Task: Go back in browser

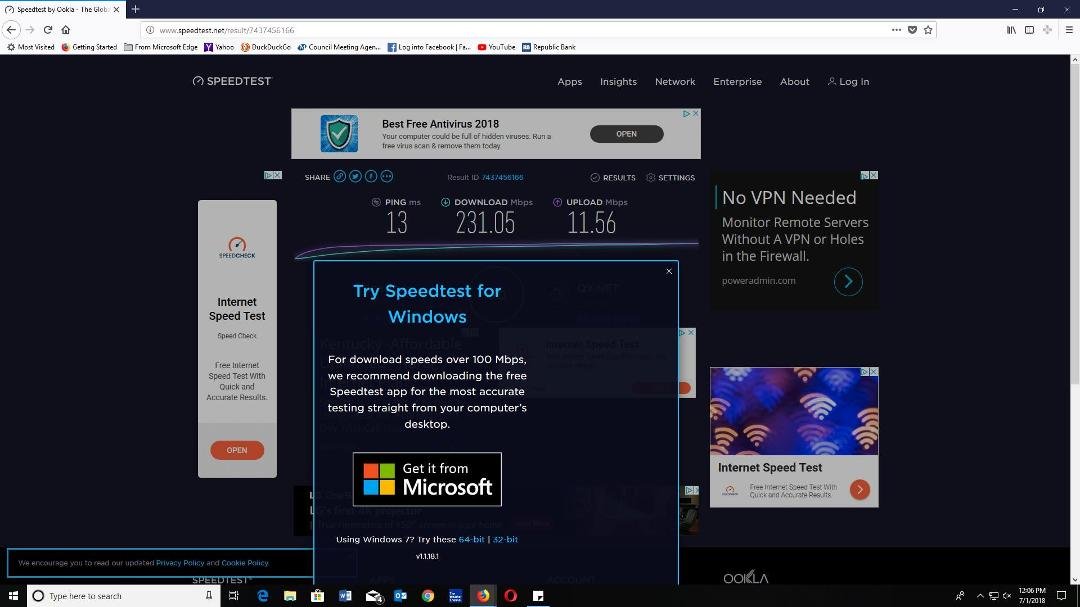Action: [x=12, y=30]
